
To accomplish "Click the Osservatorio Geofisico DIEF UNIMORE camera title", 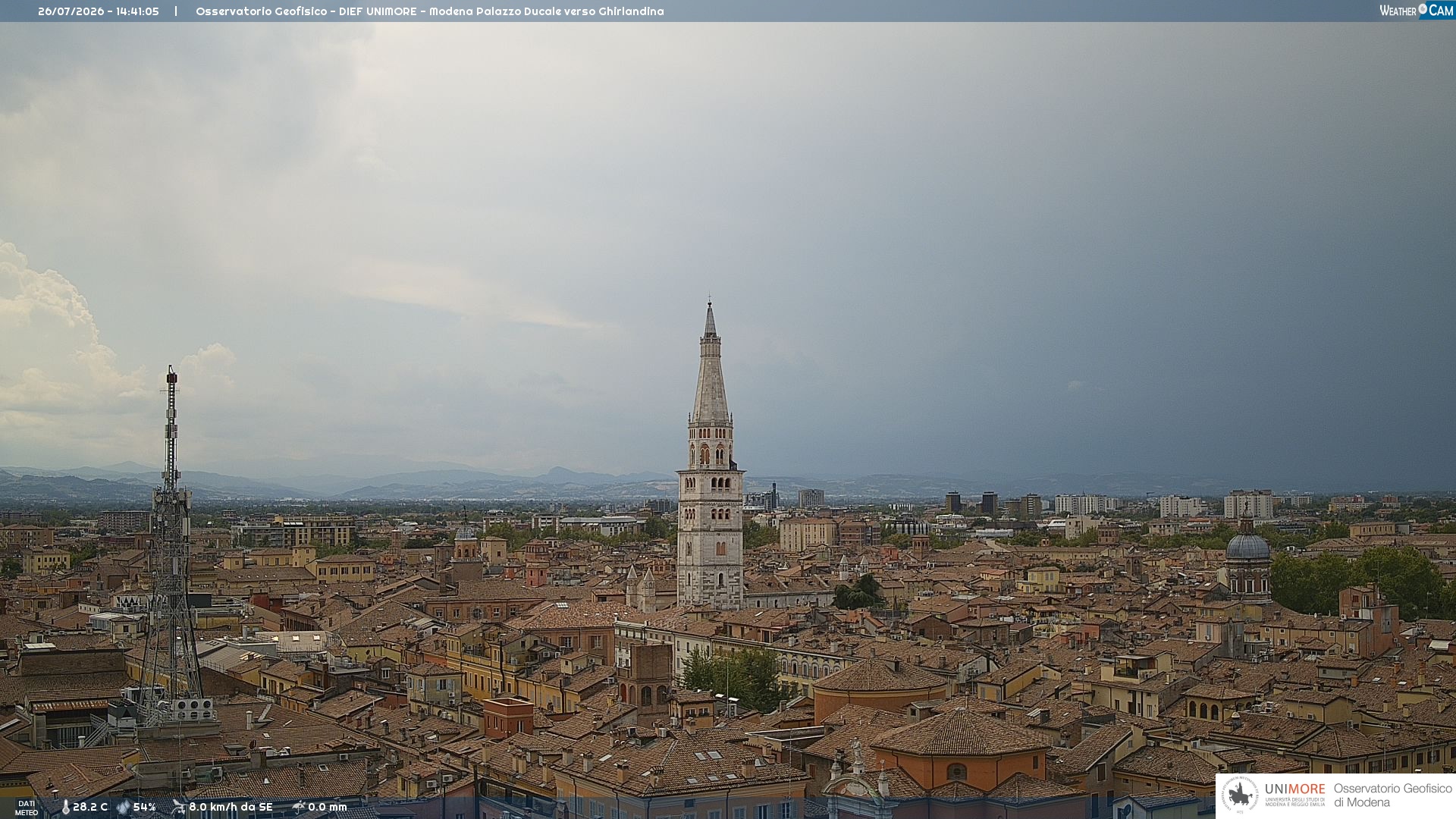I will [430, 11].
